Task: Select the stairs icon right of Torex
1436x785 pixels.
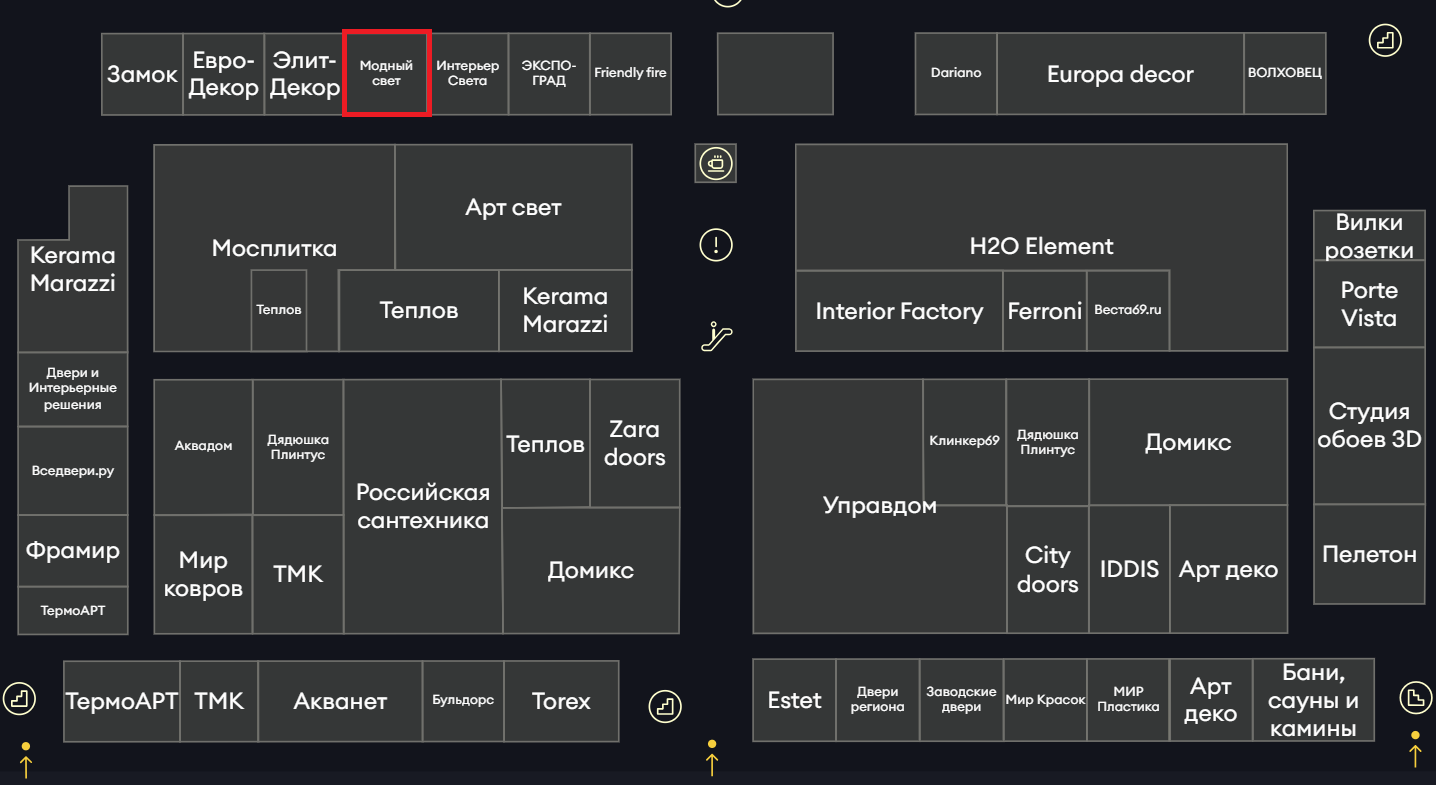Action: pyautogui.click(x=665, y=706)
